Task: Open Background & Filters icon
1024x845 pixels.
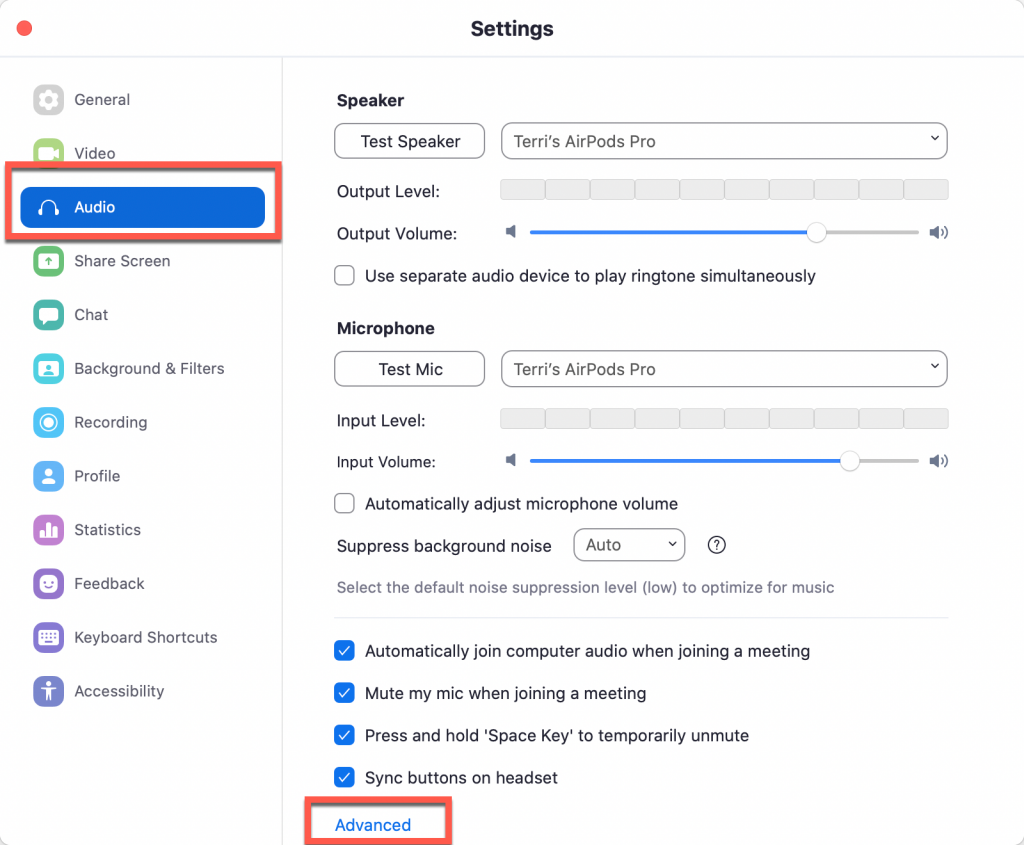Action: tap(48, 369)
